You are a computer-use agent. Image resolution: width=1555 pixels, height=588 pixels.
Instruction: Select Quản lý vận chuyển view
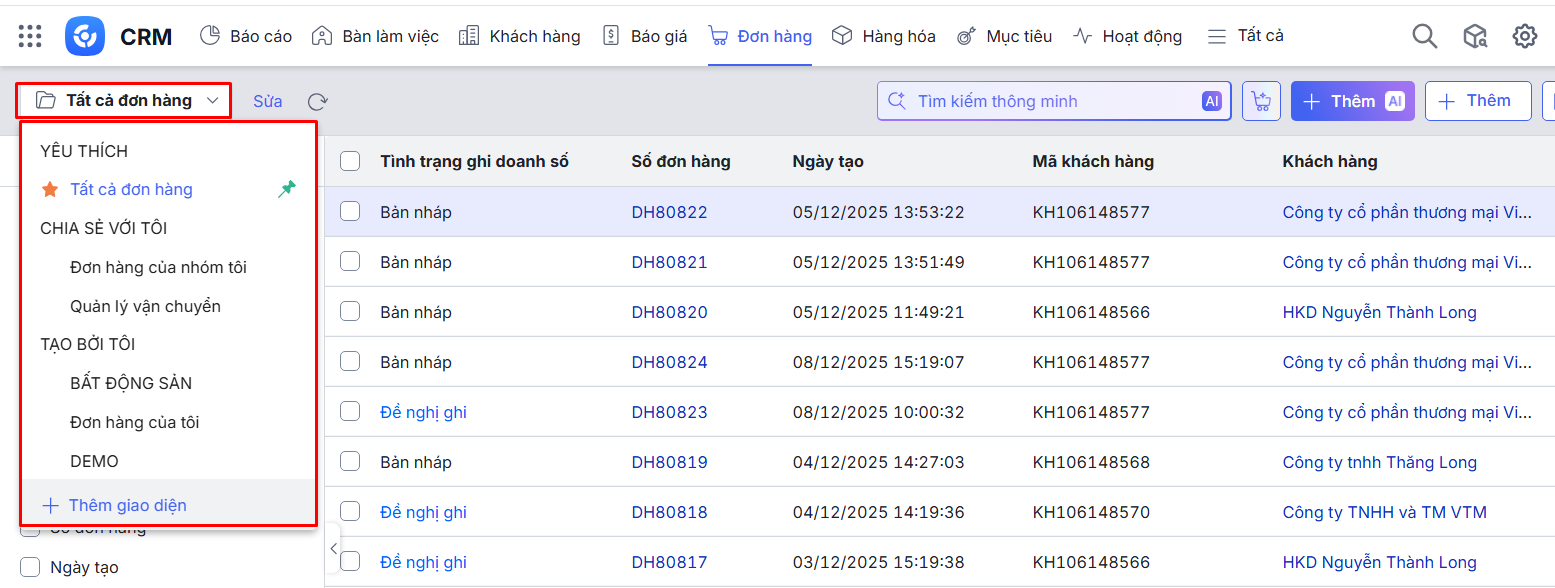(x=145, y=306)
